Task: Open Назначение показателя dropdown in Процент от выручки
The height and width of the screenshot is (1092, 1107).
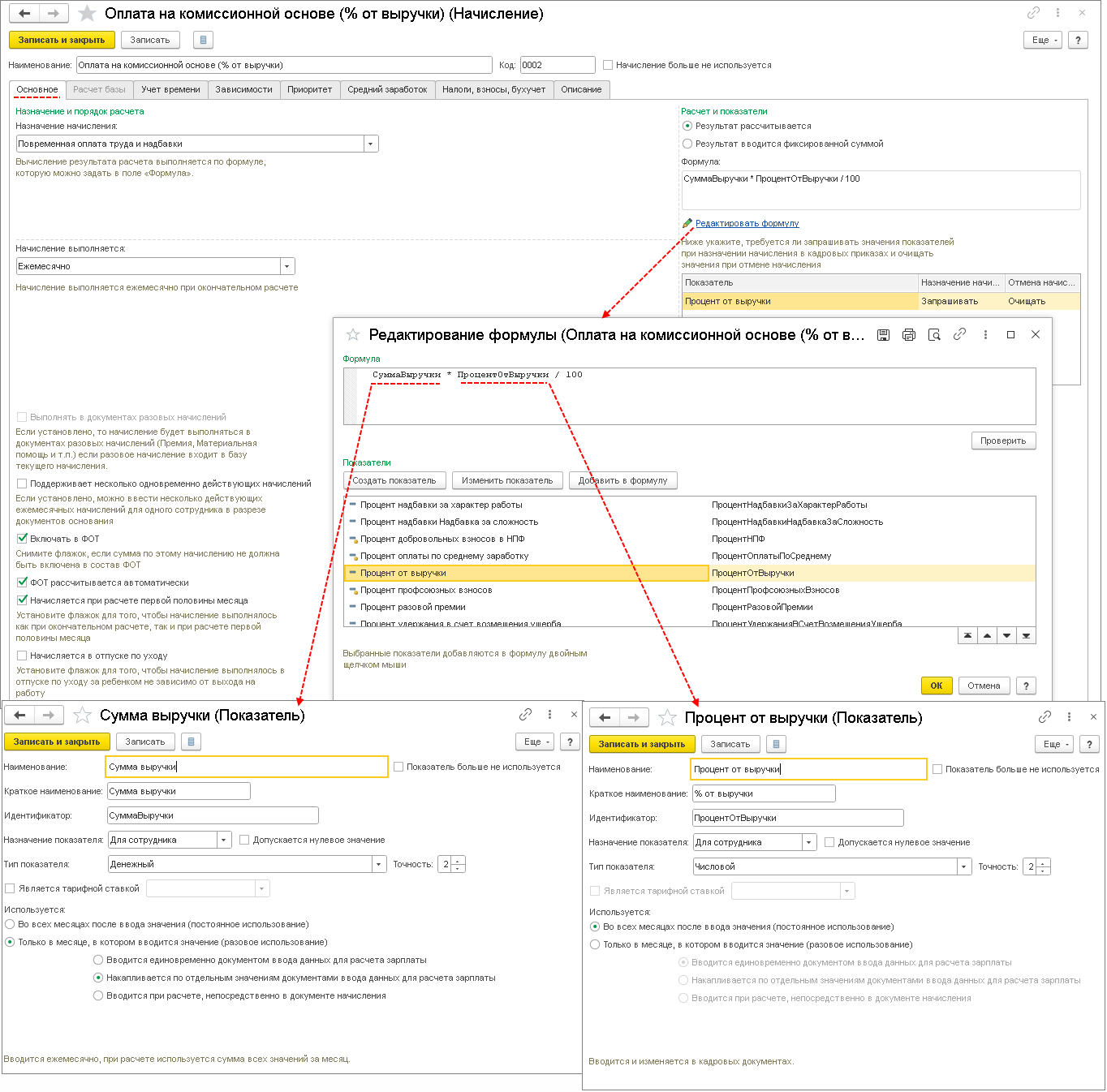Action: click(x=809, y=842)
